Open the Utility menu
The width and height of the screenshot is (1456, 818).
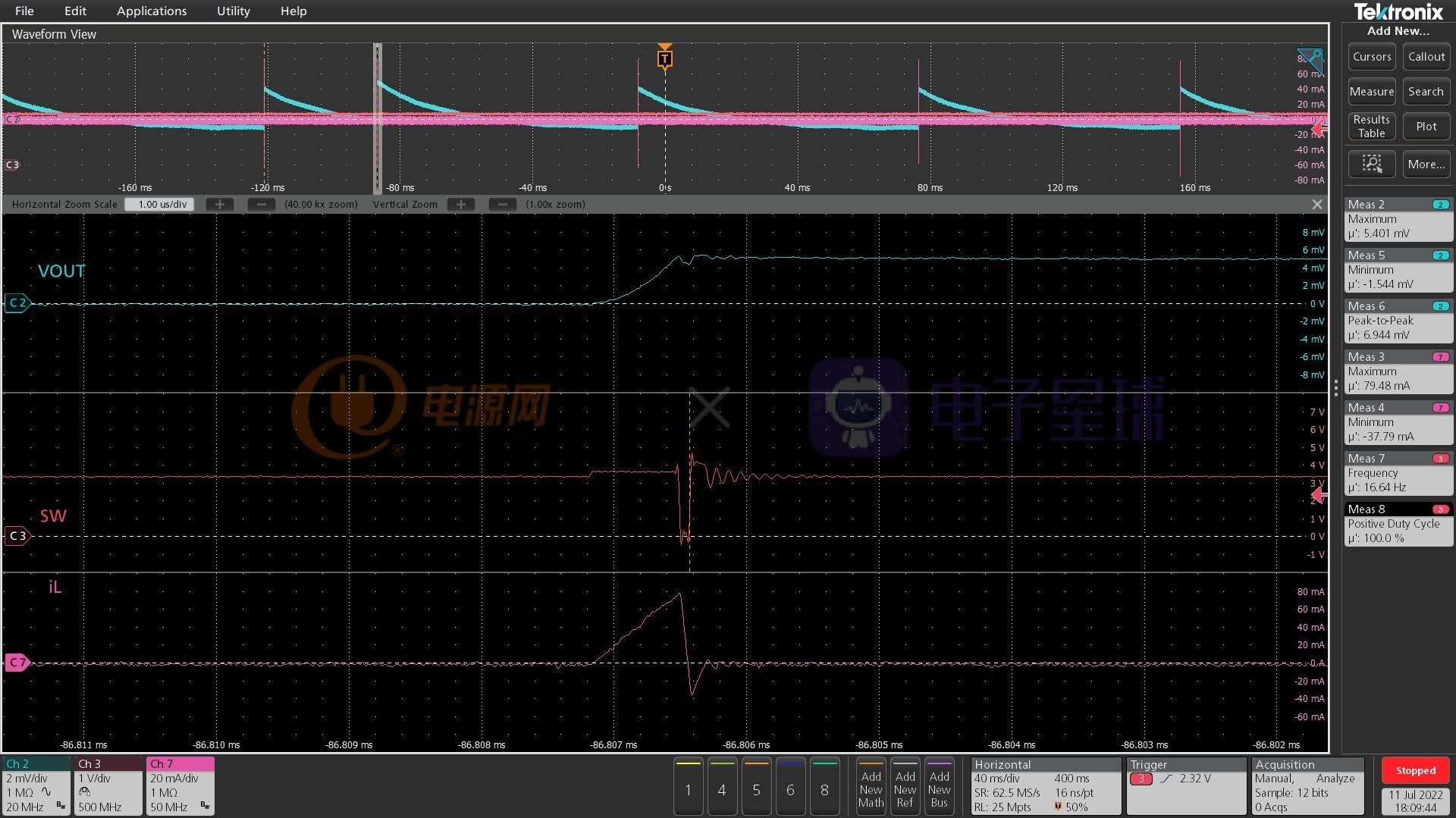(x=233, y=11)
